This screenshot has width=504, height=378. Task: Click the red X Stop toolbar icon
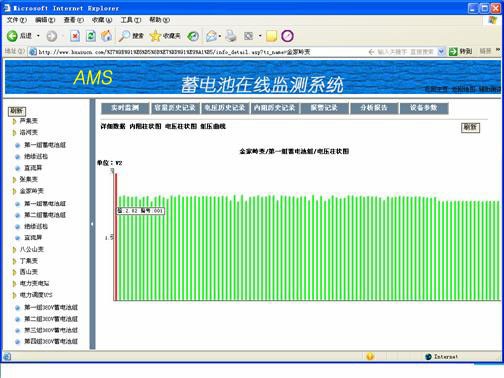point(75,36)
